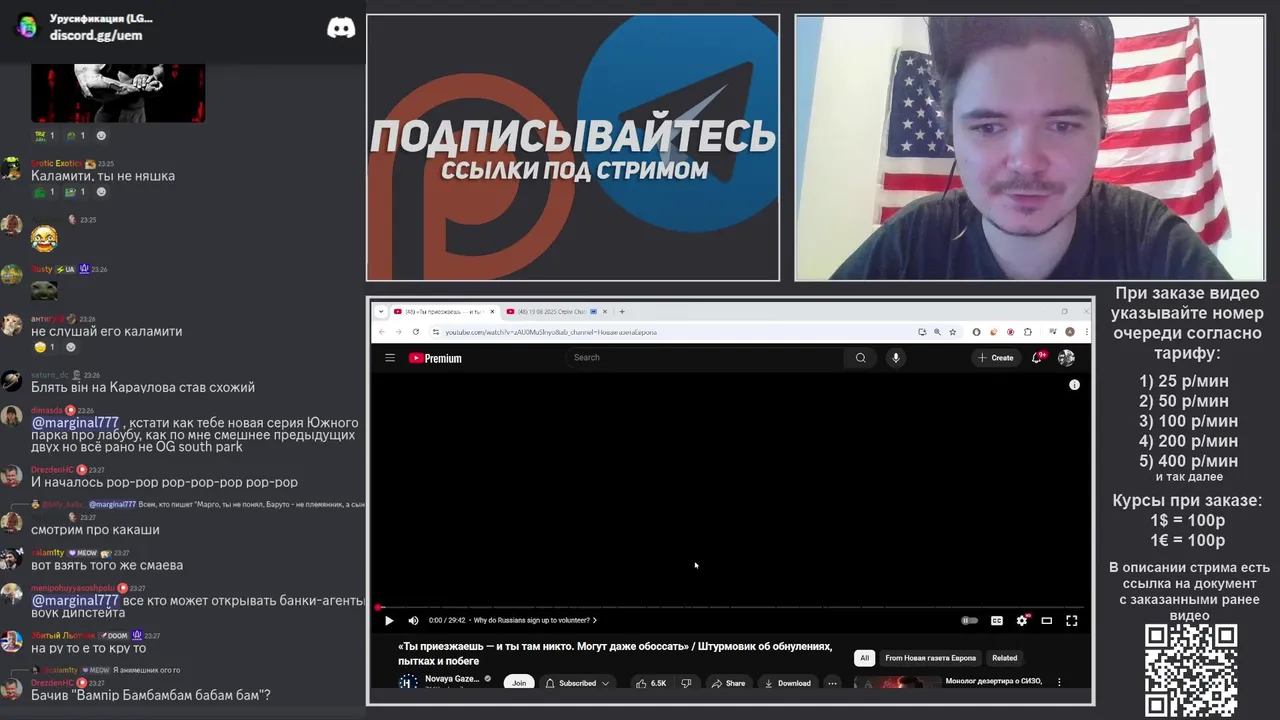Select the All filter chip

865,658
